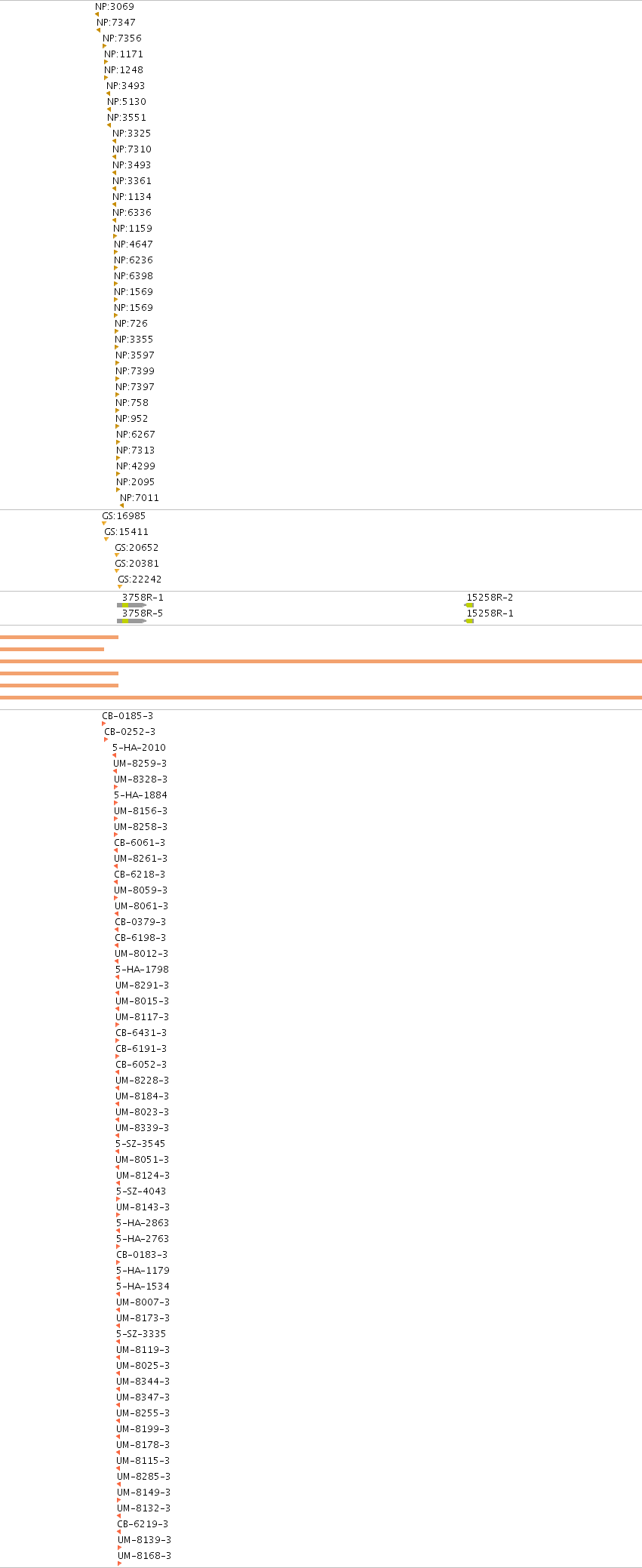Image resolution: width=642 pixels, height=1568 pixels.
Task: Click GS:20381 insertion
Action: [x=137, y=564]
